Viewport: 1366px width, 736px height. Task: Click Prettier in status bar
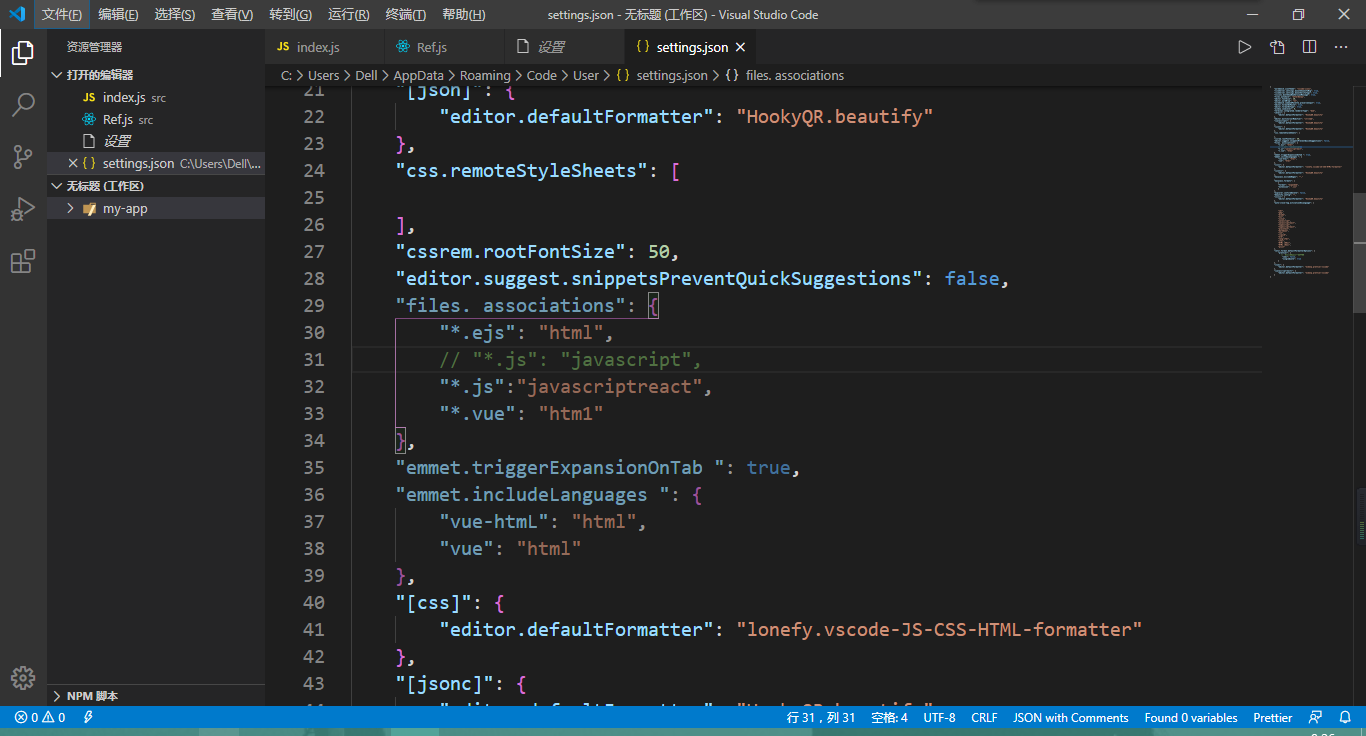pos(1272,718)
